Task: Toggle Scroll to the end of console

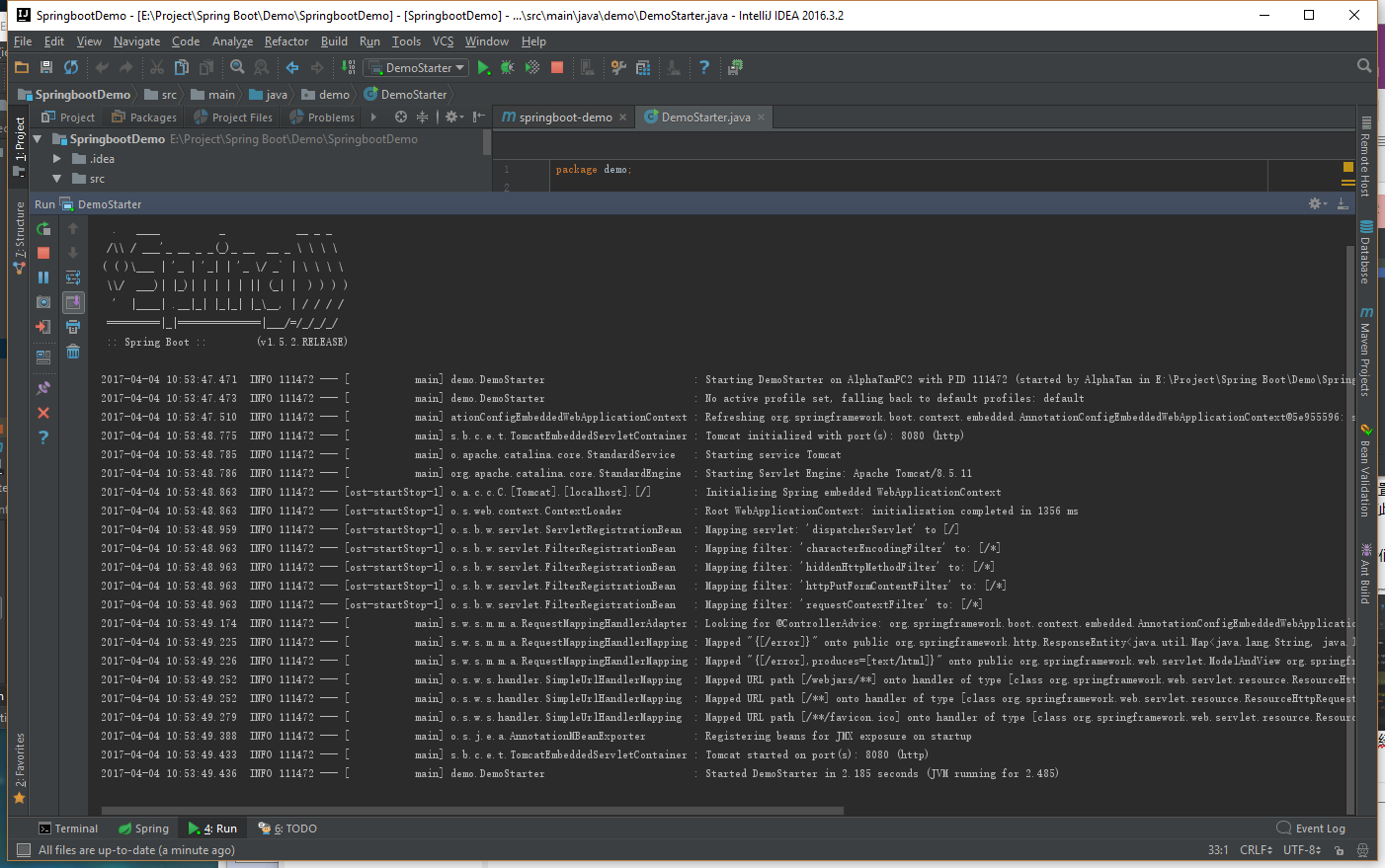Action: point(73,302)
